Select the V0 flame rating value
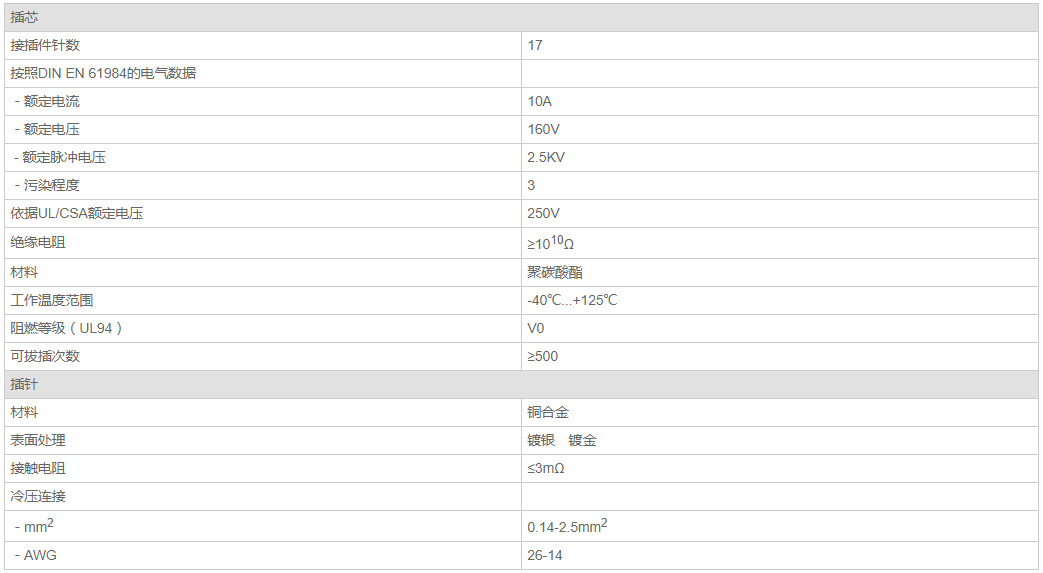1043x573 pixels. point(536,328)
